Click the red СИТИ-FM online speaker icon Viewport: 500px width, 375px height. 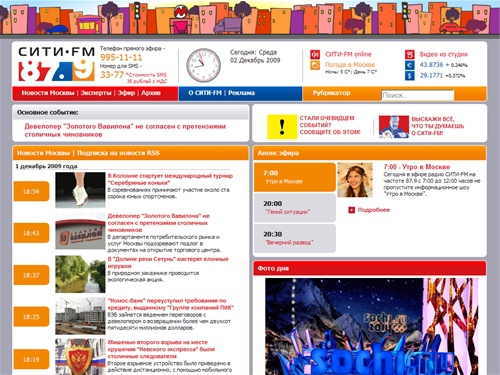point(315,54)
